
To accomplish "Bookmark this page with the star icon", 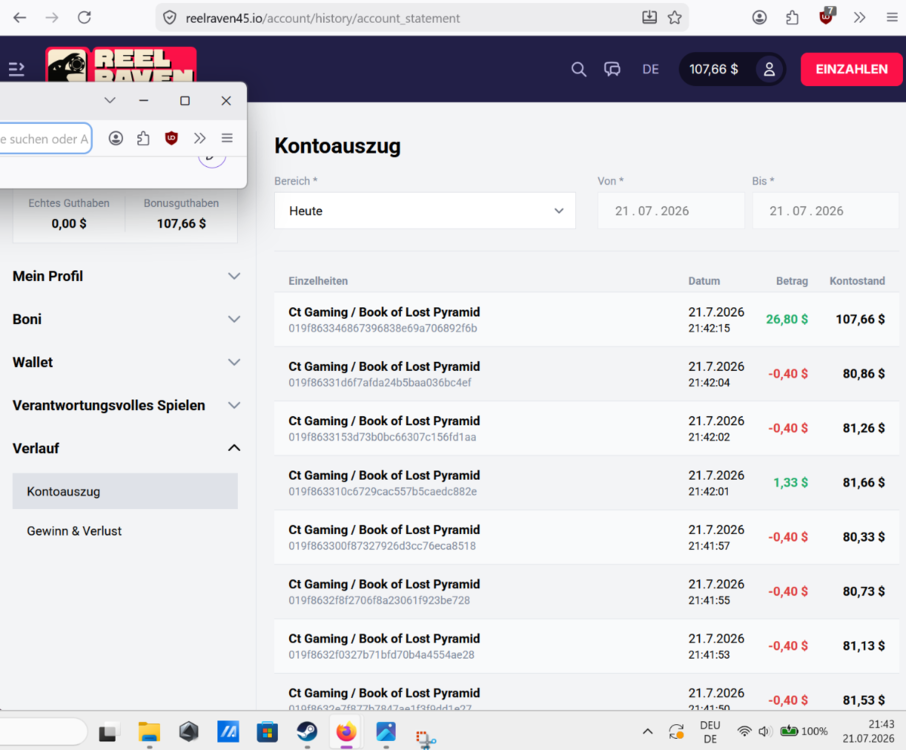I will [x=674, y=18].
